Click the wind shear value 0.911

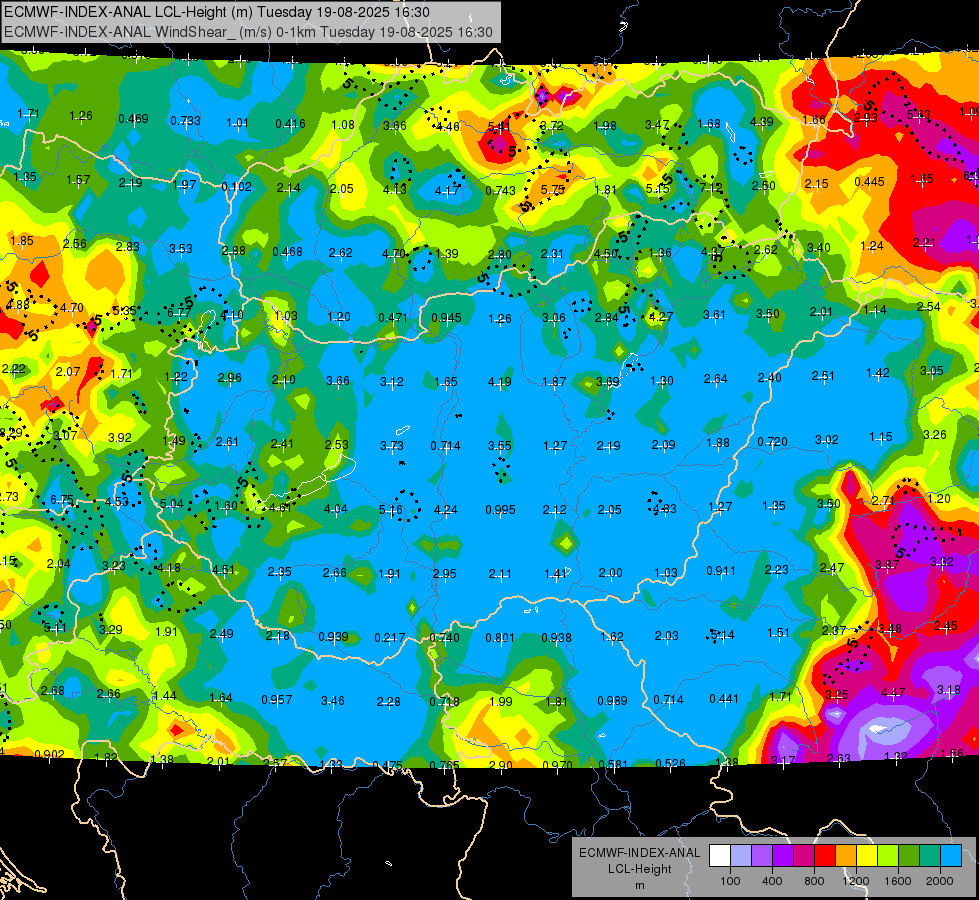721,571
